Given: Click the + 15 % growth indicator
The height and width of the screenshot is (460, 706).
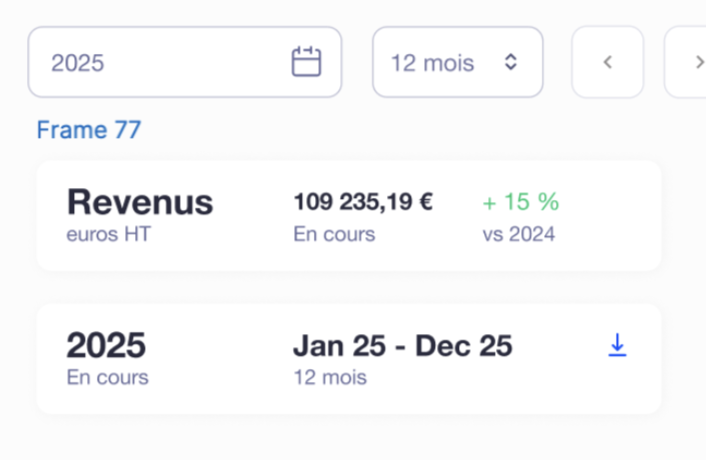Looking at the screenshot, I should pos(520,202).
